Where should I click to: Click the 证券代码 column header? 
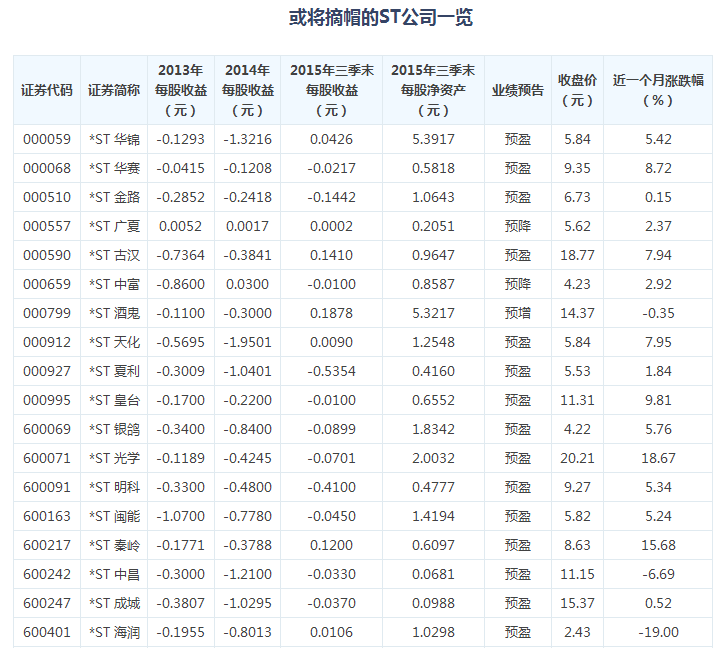tap(47, 90)
